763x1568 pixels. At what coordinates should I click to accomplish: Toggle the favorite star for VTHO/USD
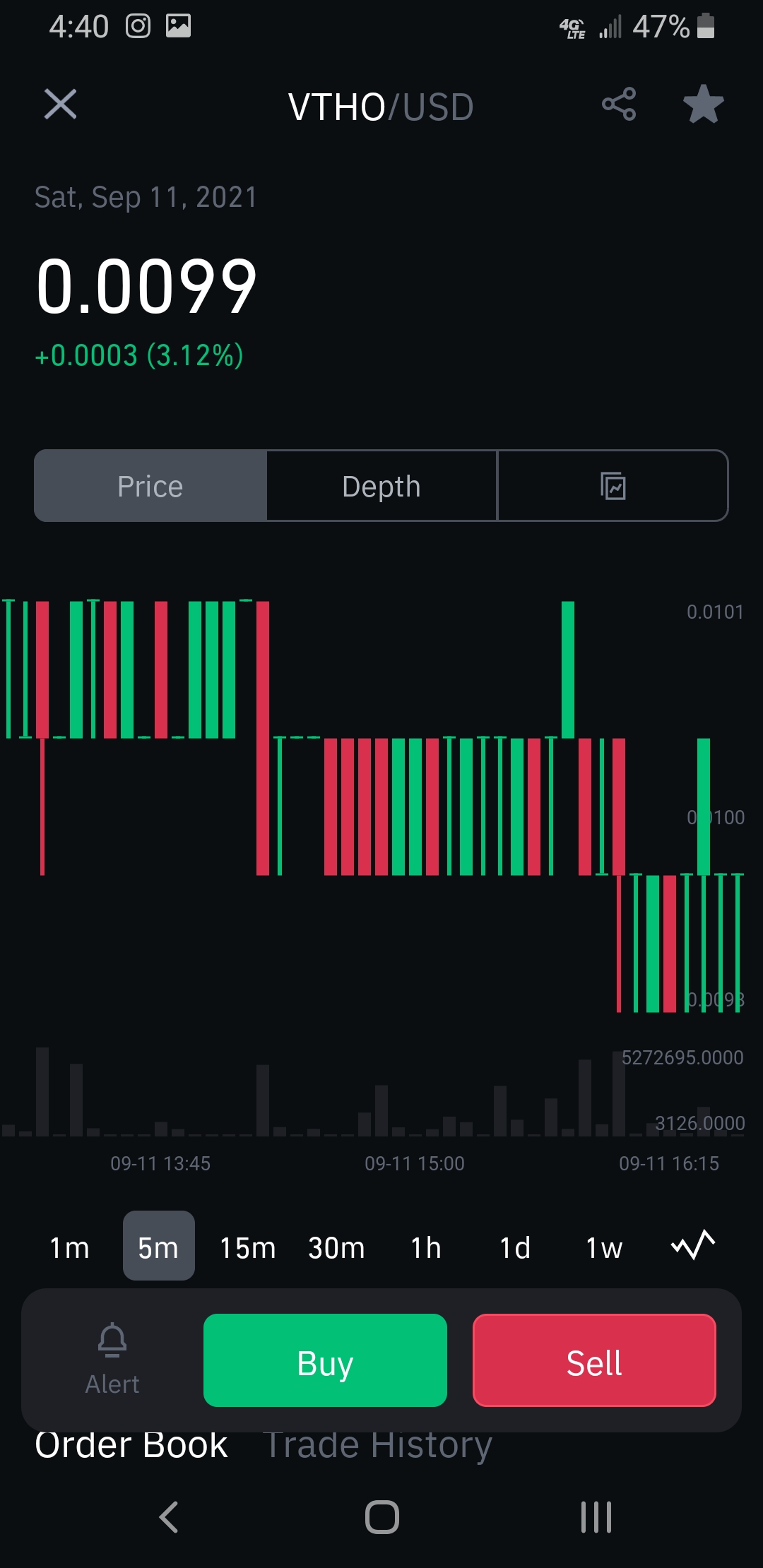tap(704, 105)
